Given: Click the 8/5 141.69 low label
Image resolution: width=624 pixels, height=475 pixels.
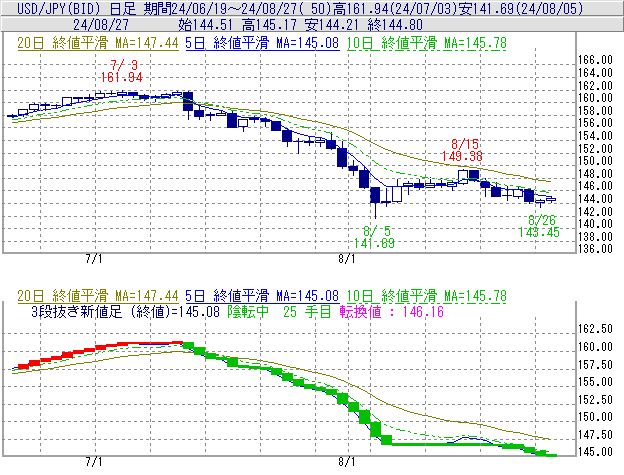Looking at the screenshot, I should [x=374, y=237].
